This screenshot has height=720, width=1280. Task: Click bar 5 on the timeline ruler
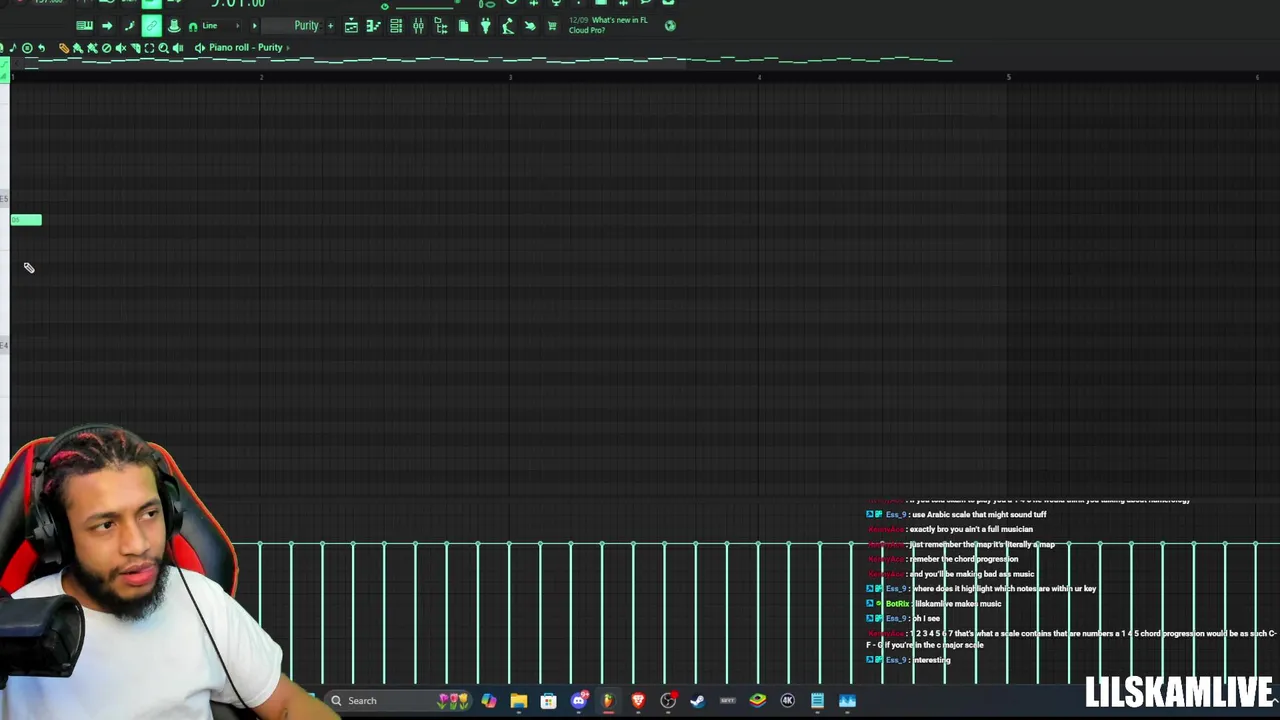click(x=1009, y=77)
